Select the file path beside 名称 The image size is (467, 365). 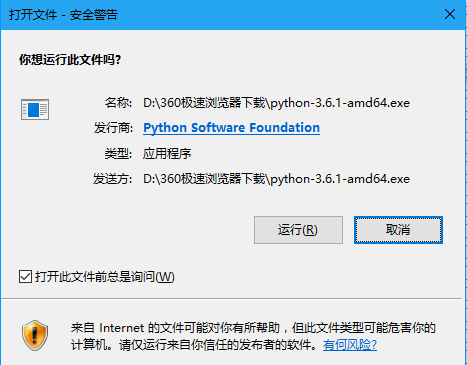(x=276, y=103)
